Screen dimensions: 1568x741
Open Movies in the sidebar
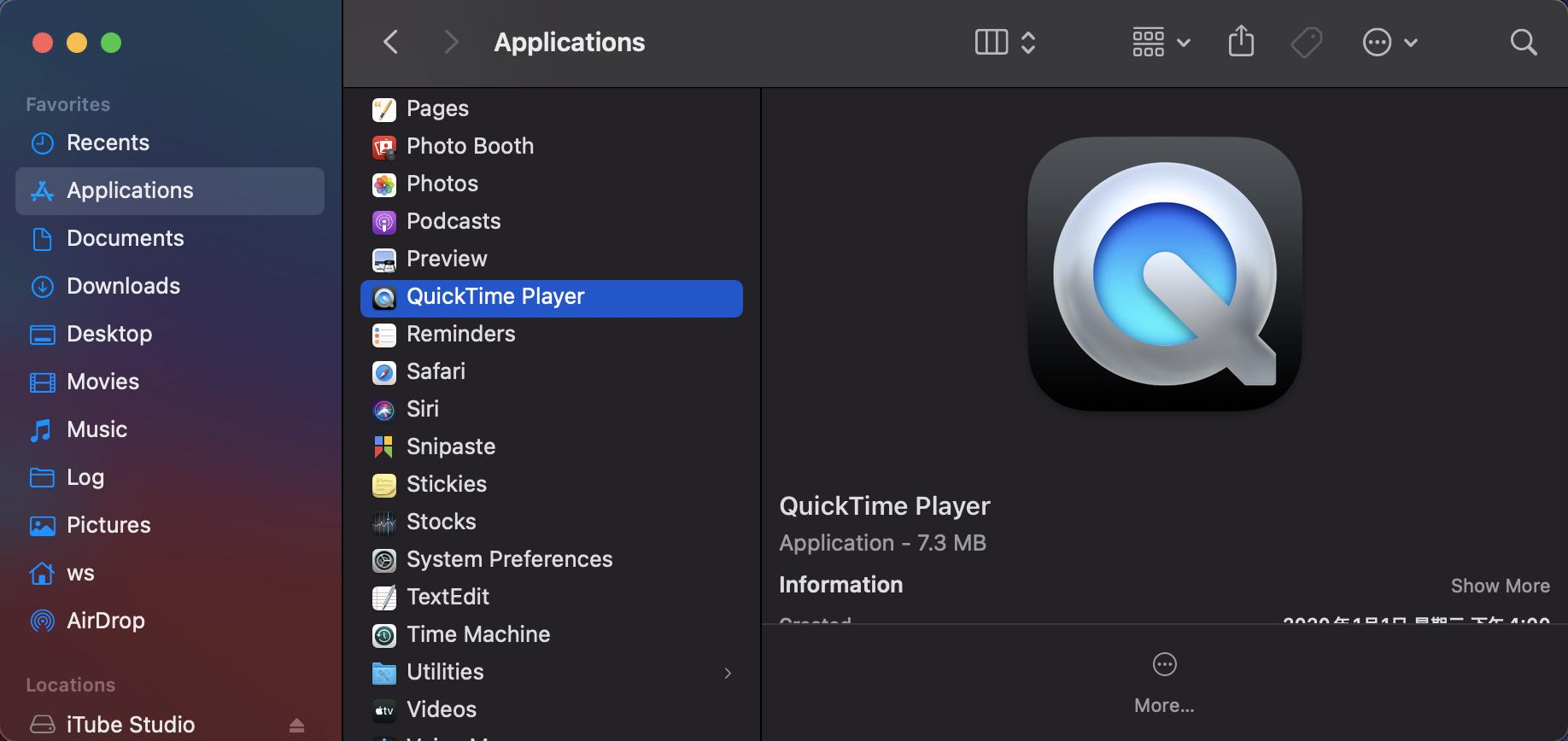(170, 382)
